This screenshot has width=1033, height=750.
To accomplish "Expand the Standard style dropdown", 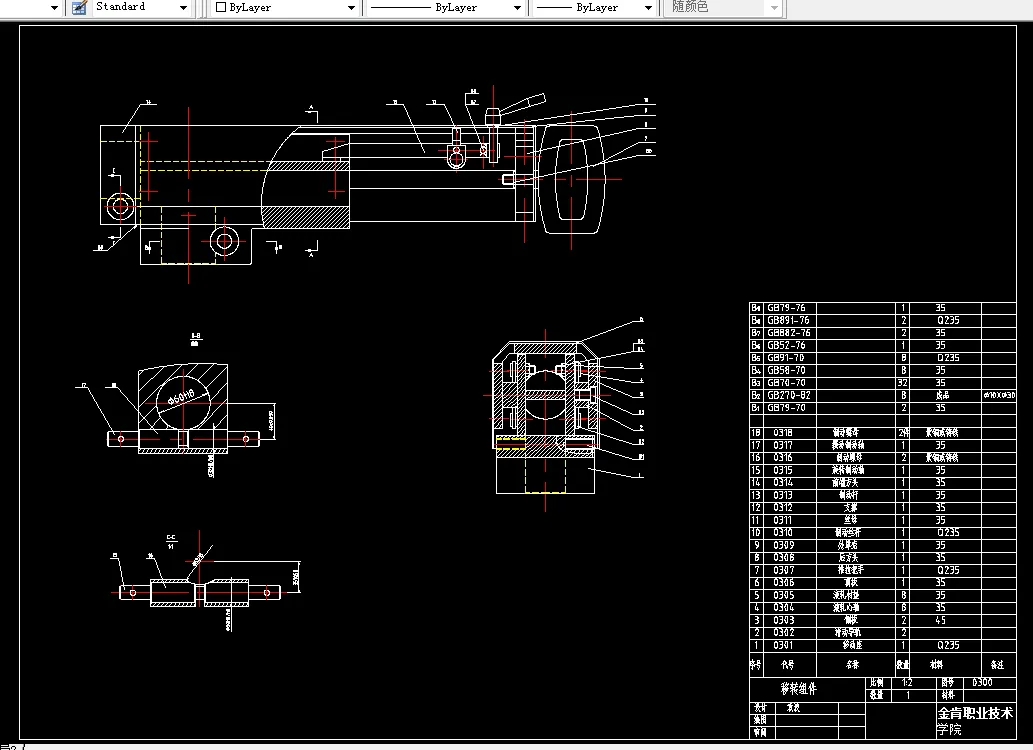I will (183, 8).
